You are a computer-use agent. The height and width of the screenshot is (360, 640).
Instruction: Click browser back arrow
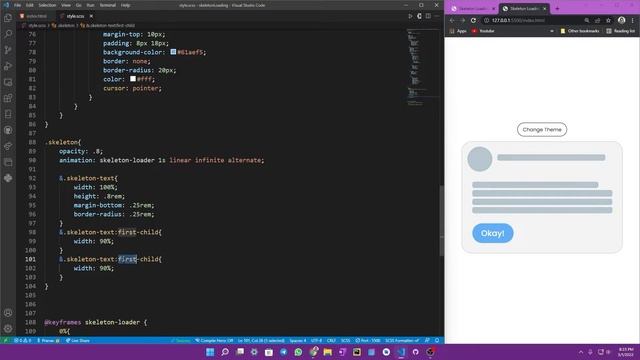point(452,20)
